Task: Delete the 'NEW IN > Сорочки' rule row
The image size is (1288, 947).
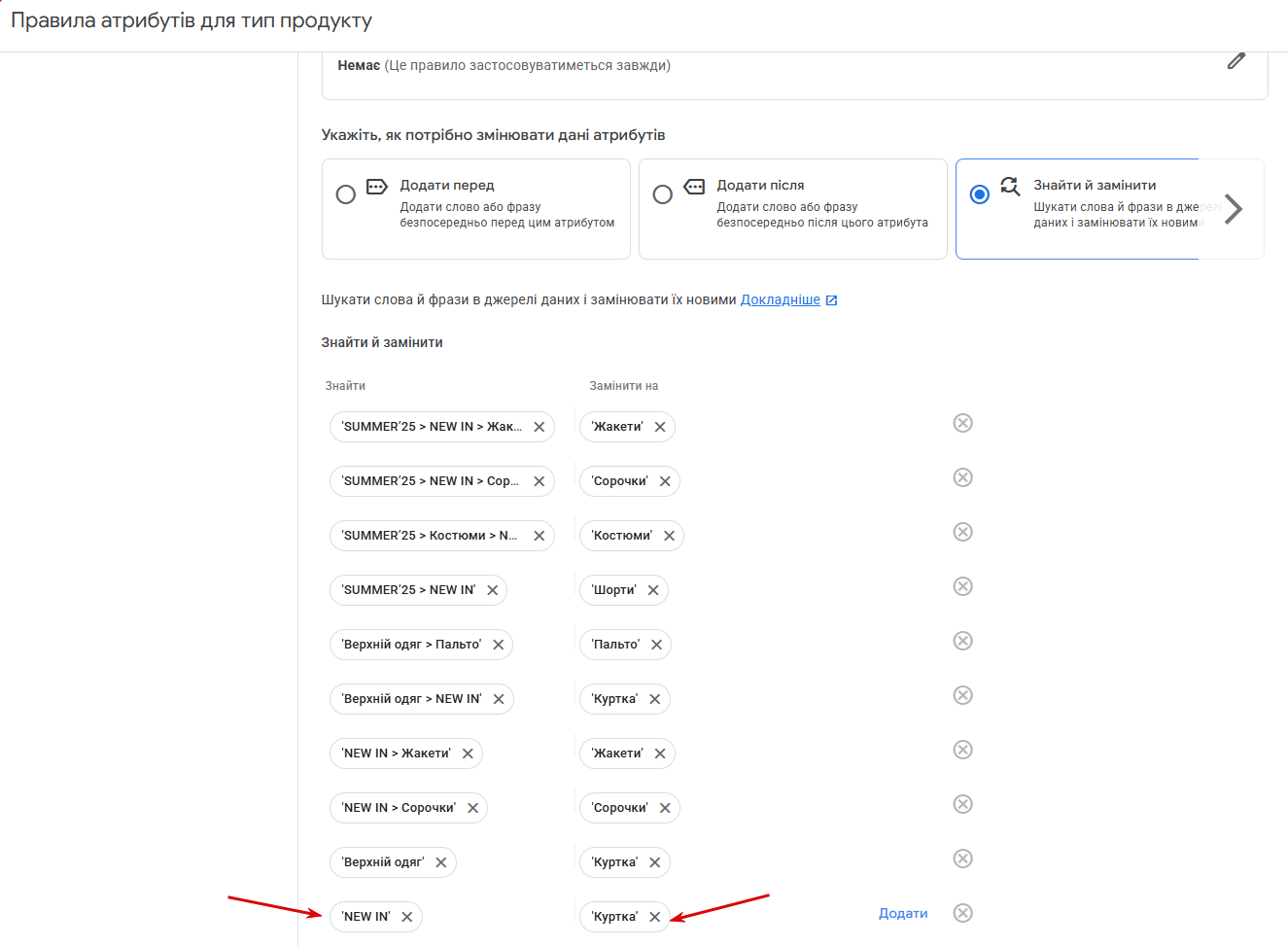Action: 962,804
